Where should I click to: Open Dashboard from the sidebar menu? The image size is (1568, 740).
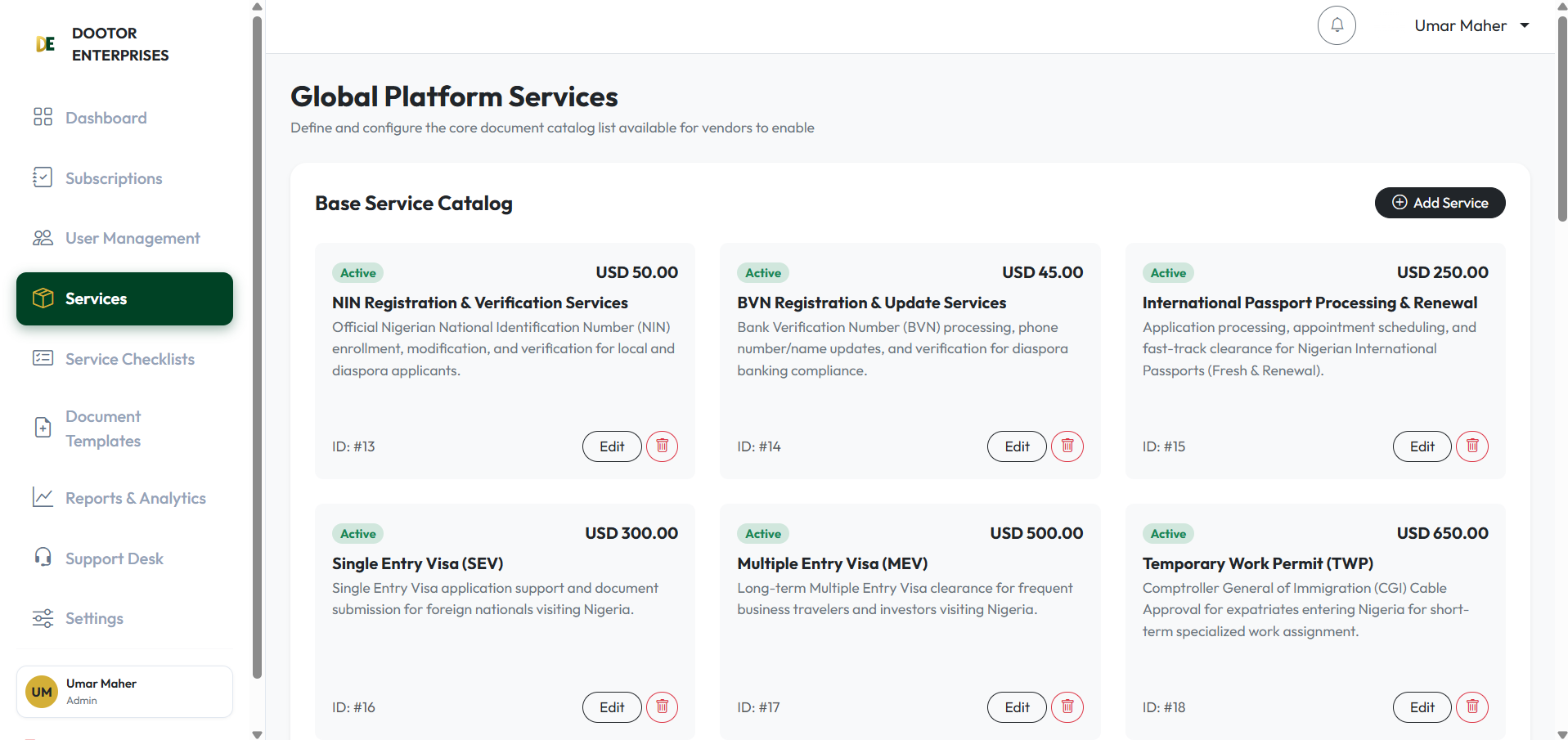[x=124, y=118]
